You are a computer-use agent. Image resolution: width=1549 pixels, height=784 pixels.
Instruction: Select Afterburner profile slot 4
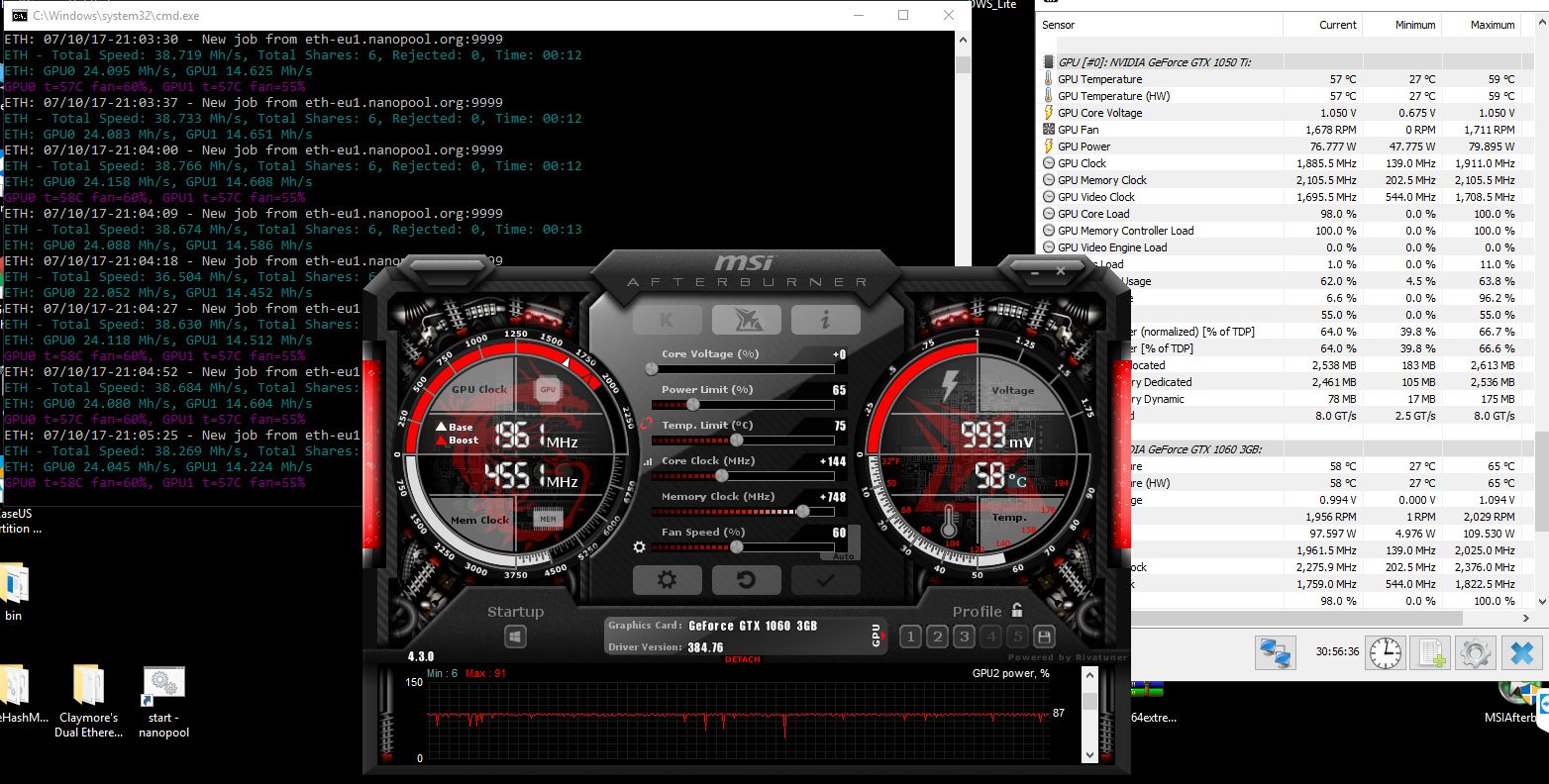click(990, 637)
